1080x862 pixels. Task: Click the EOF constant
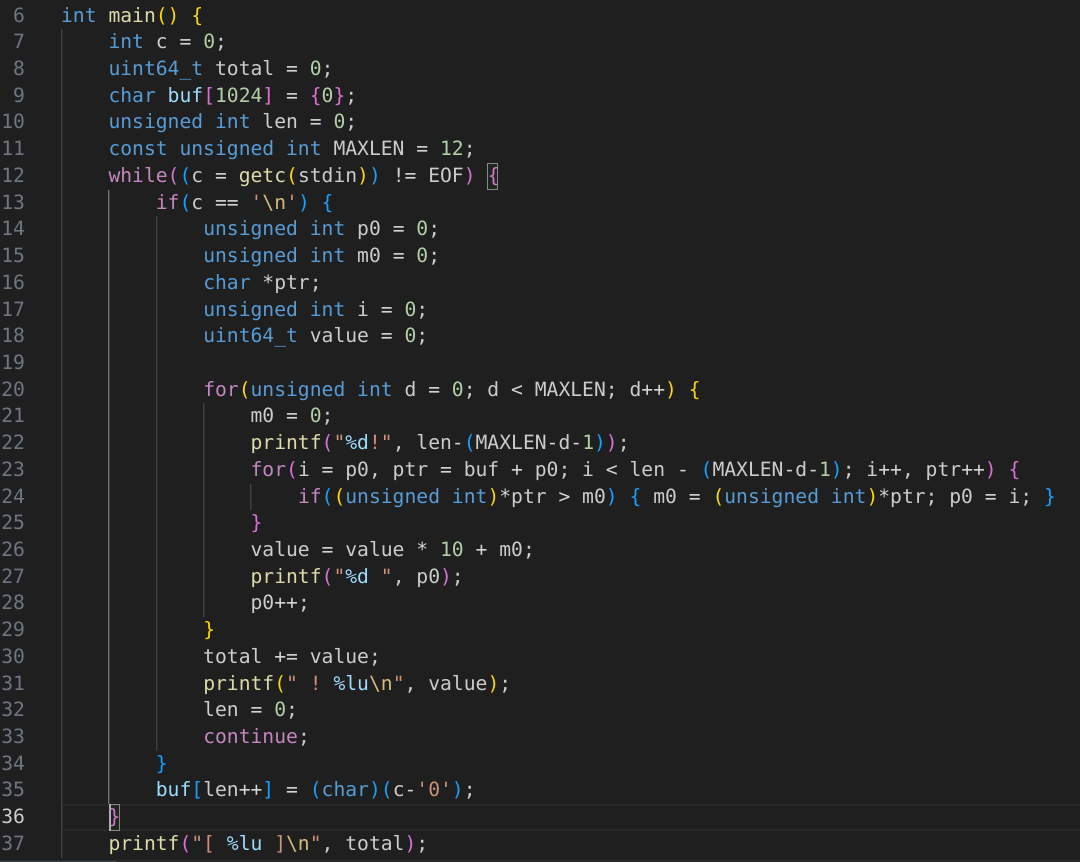pos(441,175)
